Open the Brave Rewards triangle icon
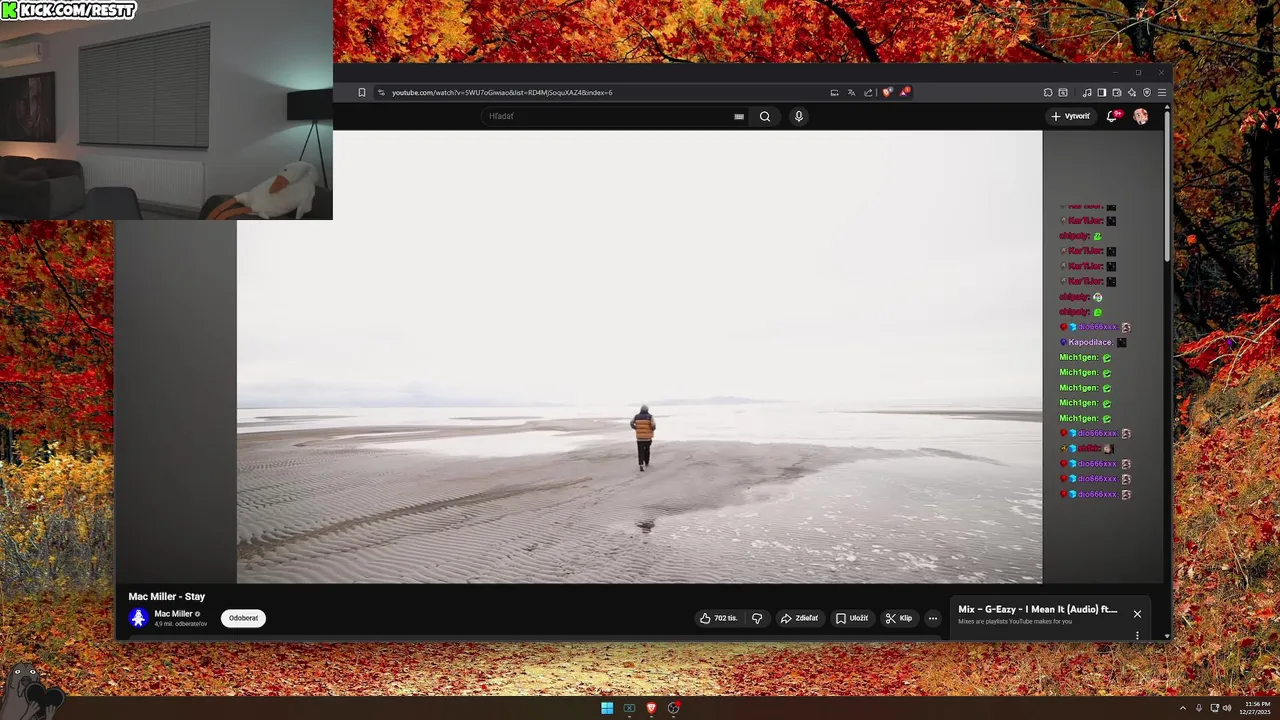The width and height of the screenshot is (1280, 720). [x=904, y=92]
